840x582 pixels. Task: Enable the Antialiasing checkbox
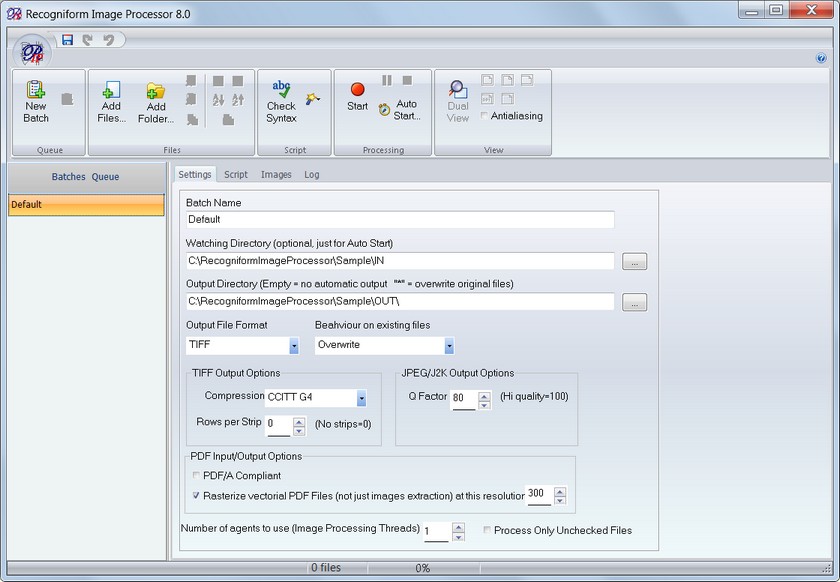click(x=484, y=116)
